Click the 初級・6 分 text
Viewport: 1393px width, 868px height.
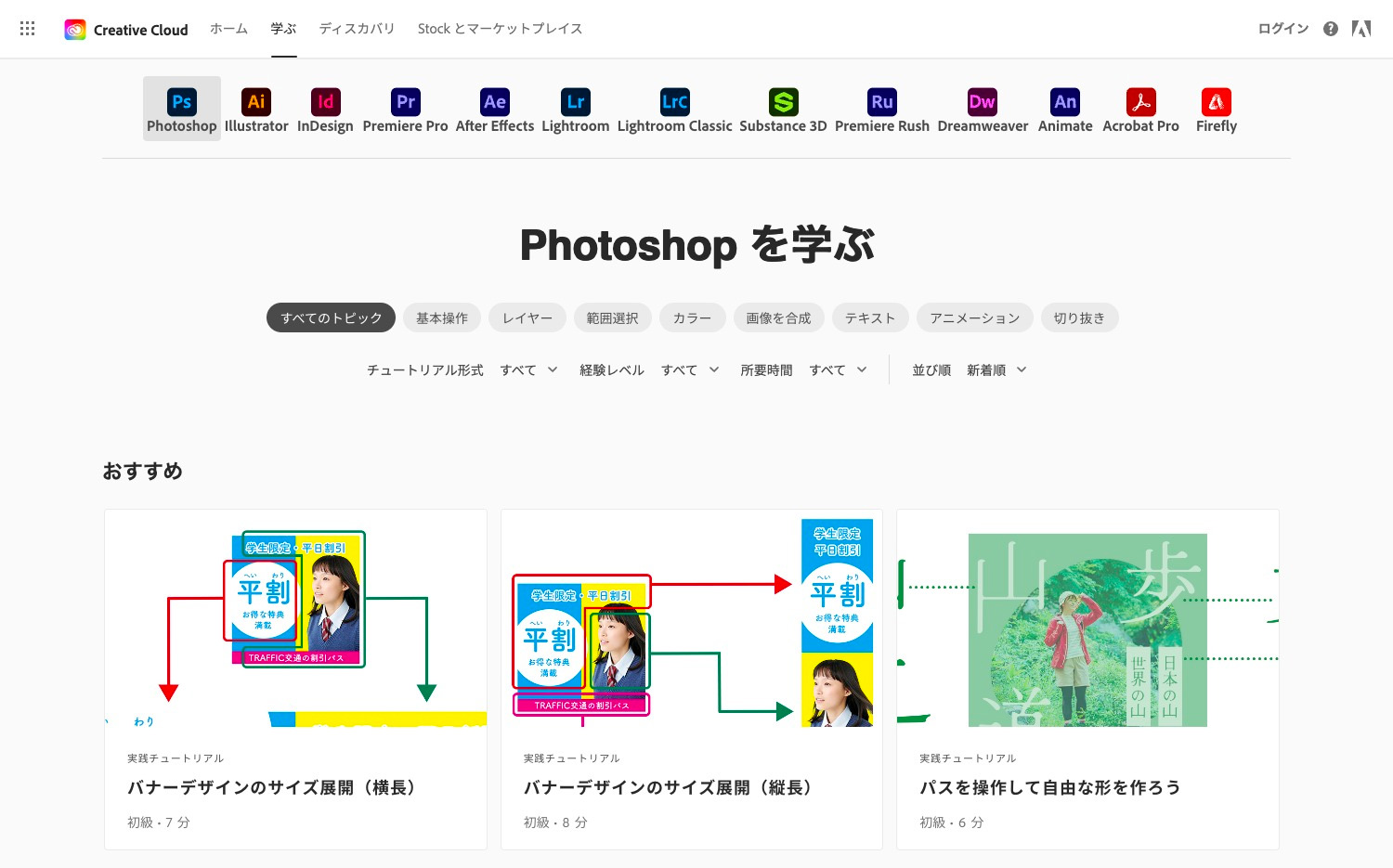pos(951,823)
